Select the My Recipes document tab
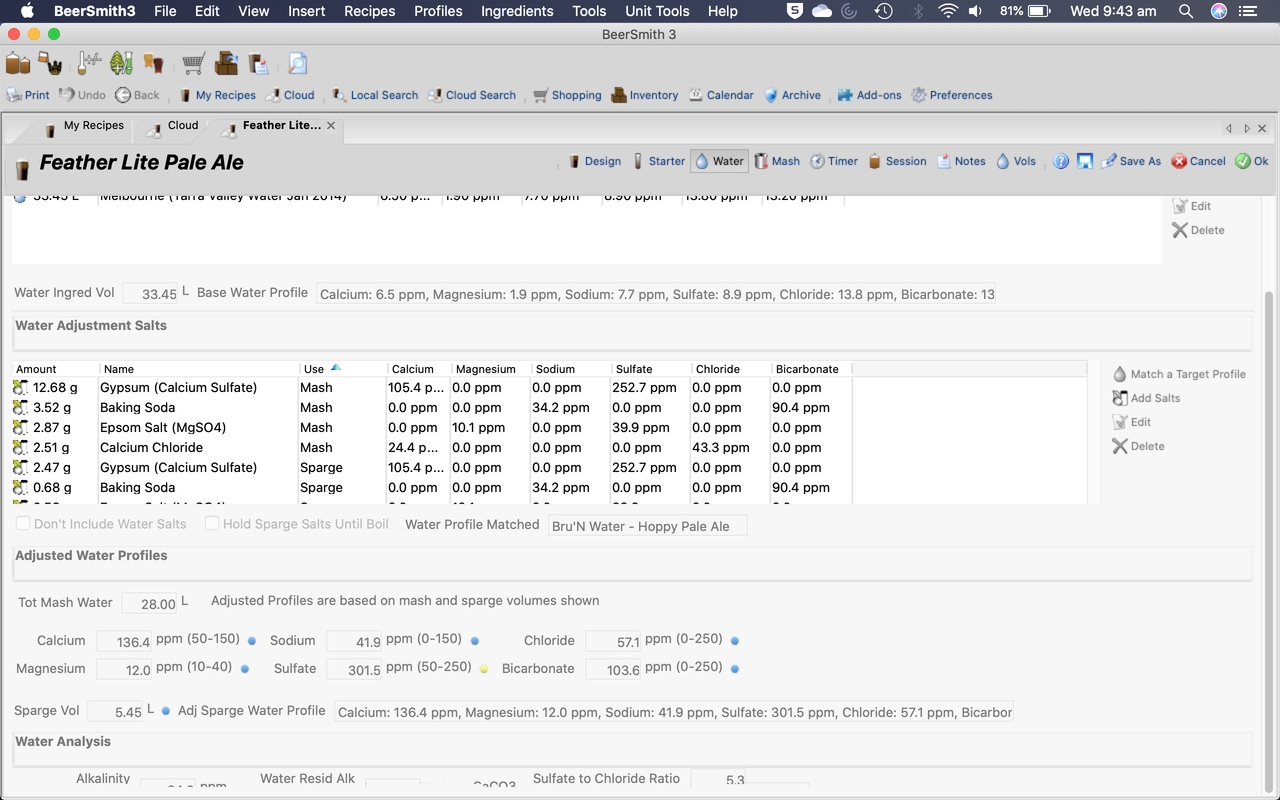This screenshot has width=1280, height=800. coord(83,126)
